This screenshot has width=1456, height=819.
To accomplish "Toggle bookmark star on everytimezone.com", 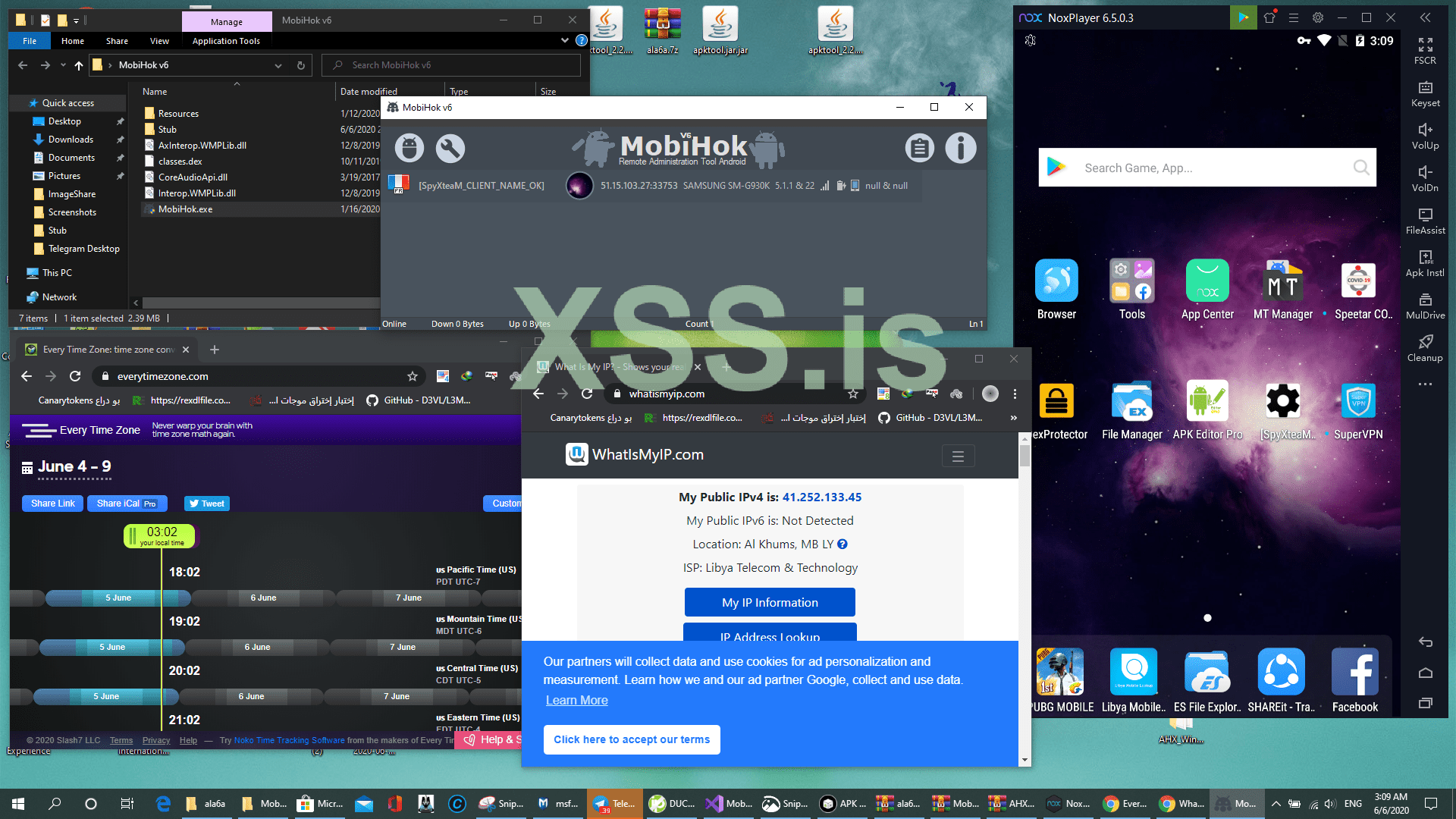I will pos(412,376).
